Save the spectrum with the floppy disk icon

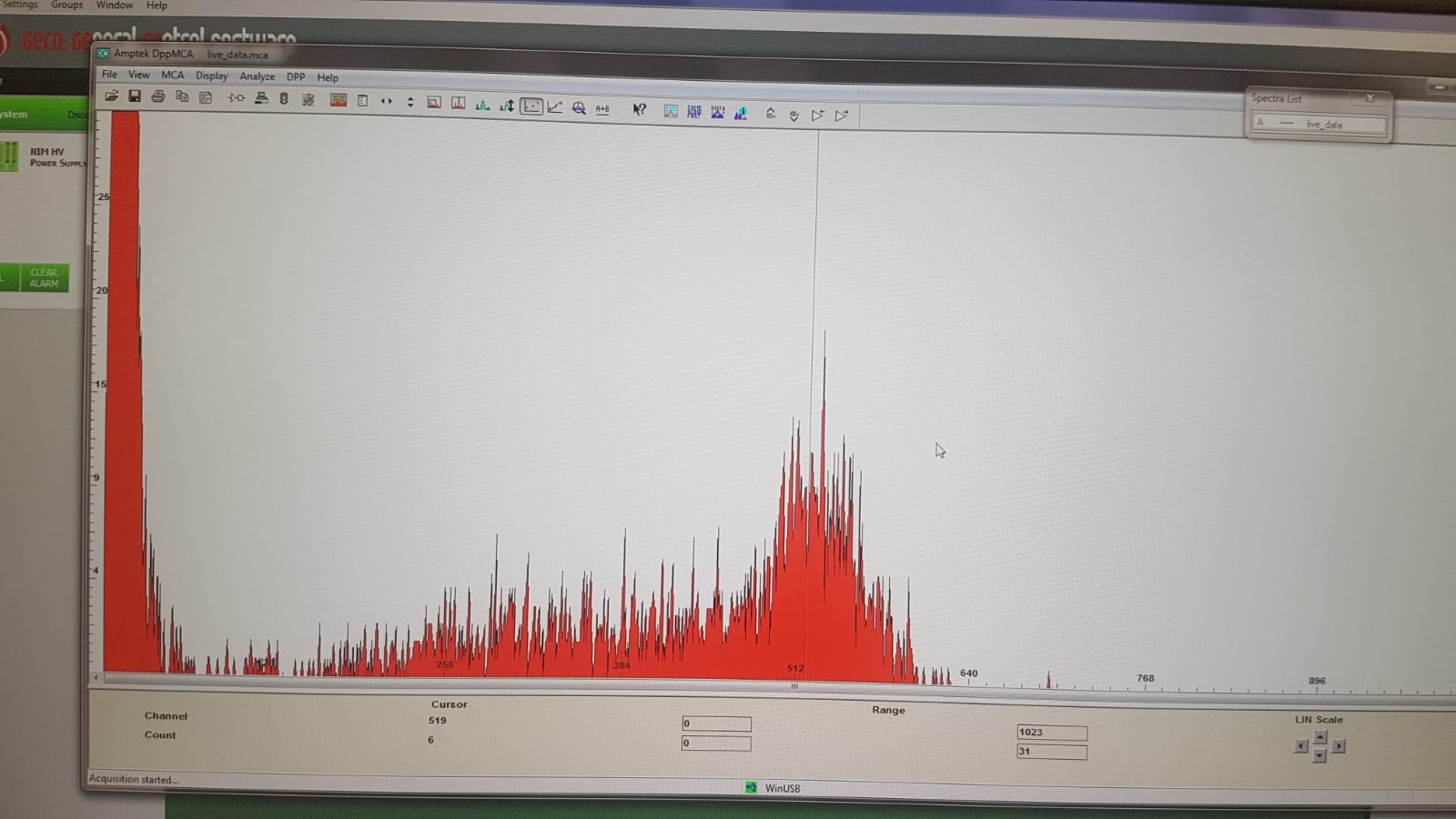point(135,96)
